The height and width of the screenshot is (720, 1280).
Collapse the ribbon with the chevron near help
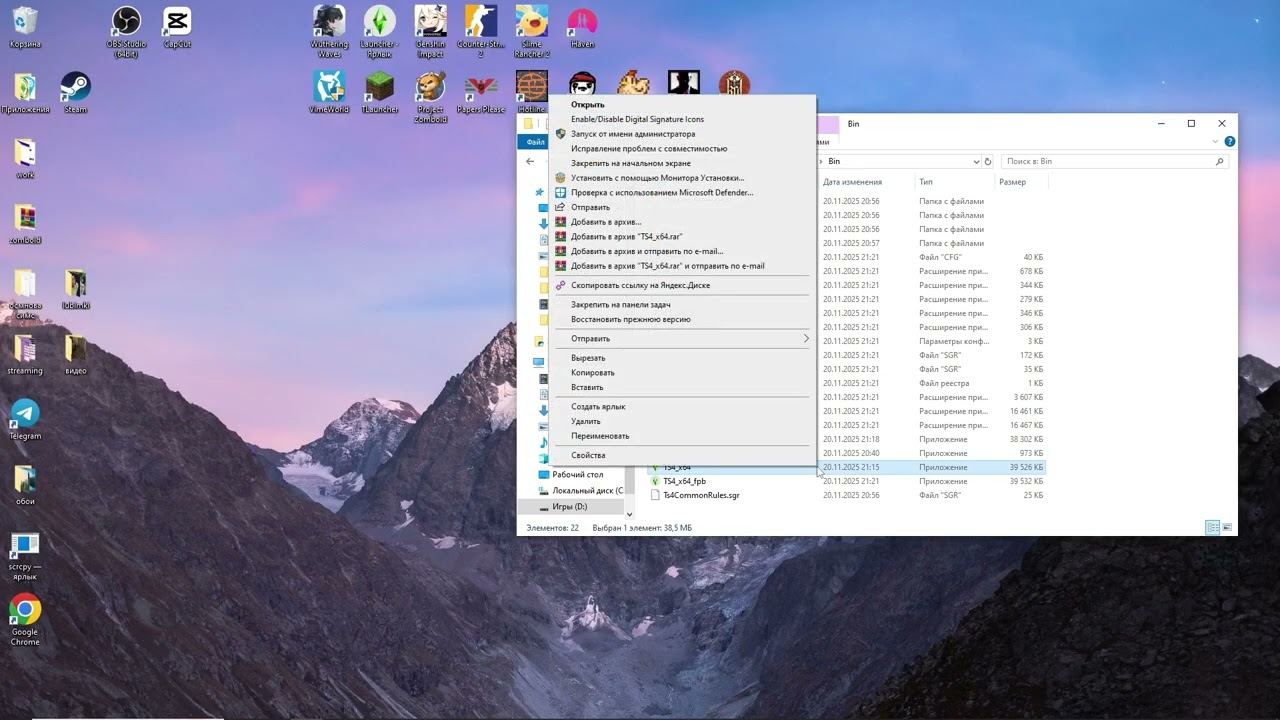[x=1217, y=142]
